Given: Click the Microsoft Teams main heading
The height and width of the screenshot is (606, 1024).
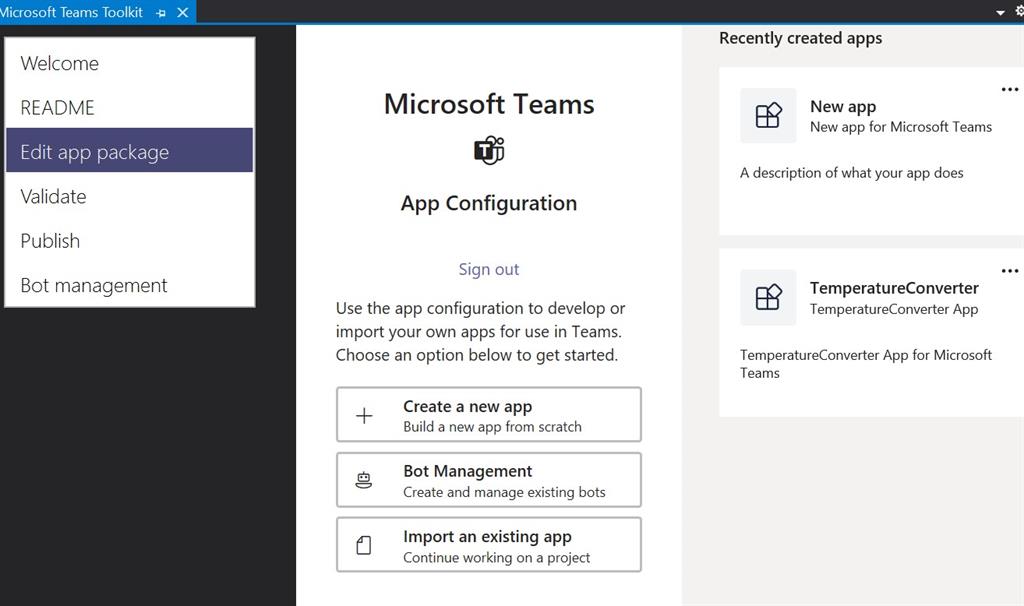Looking at the screenshot, I should (x=489, y=104).
